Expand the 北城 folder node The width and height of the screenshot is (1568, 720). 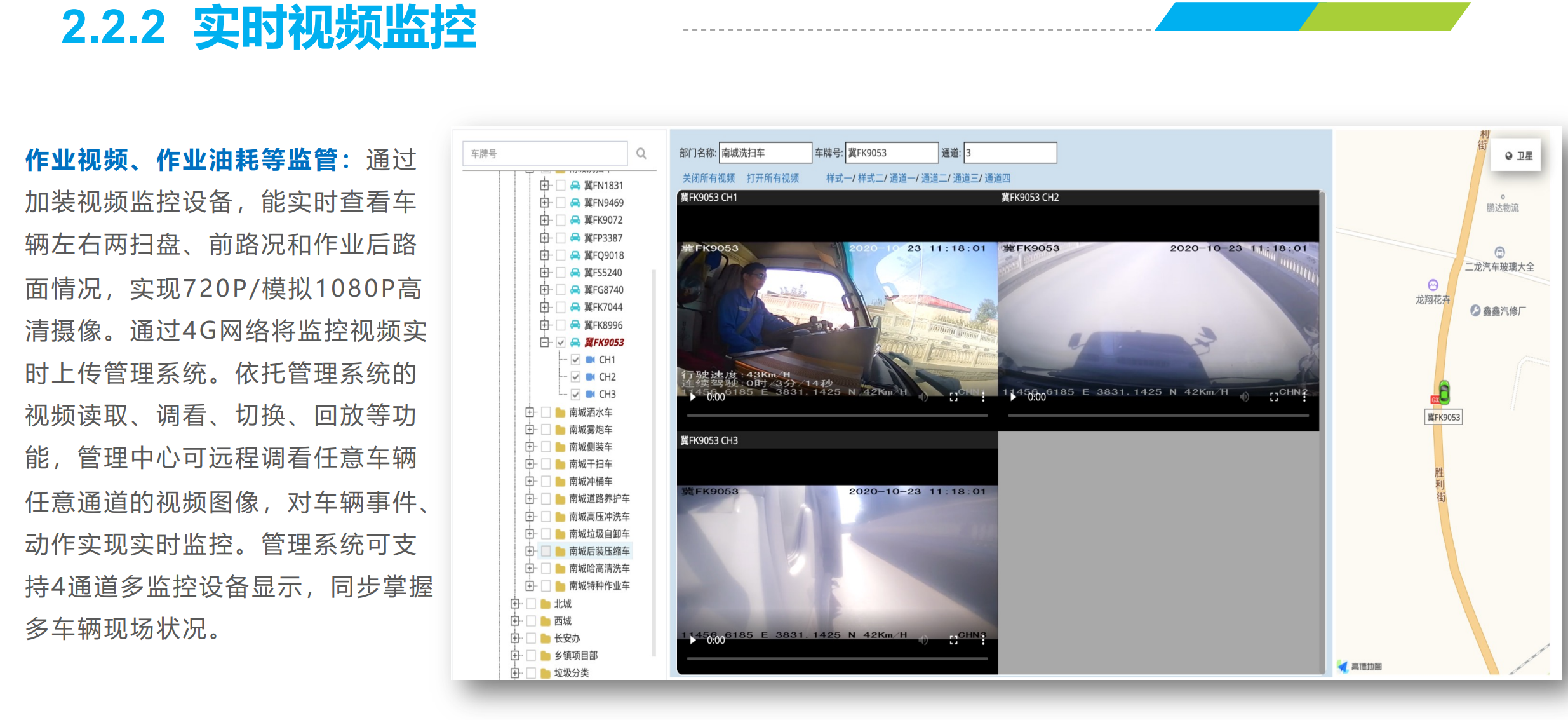(515, 604)
